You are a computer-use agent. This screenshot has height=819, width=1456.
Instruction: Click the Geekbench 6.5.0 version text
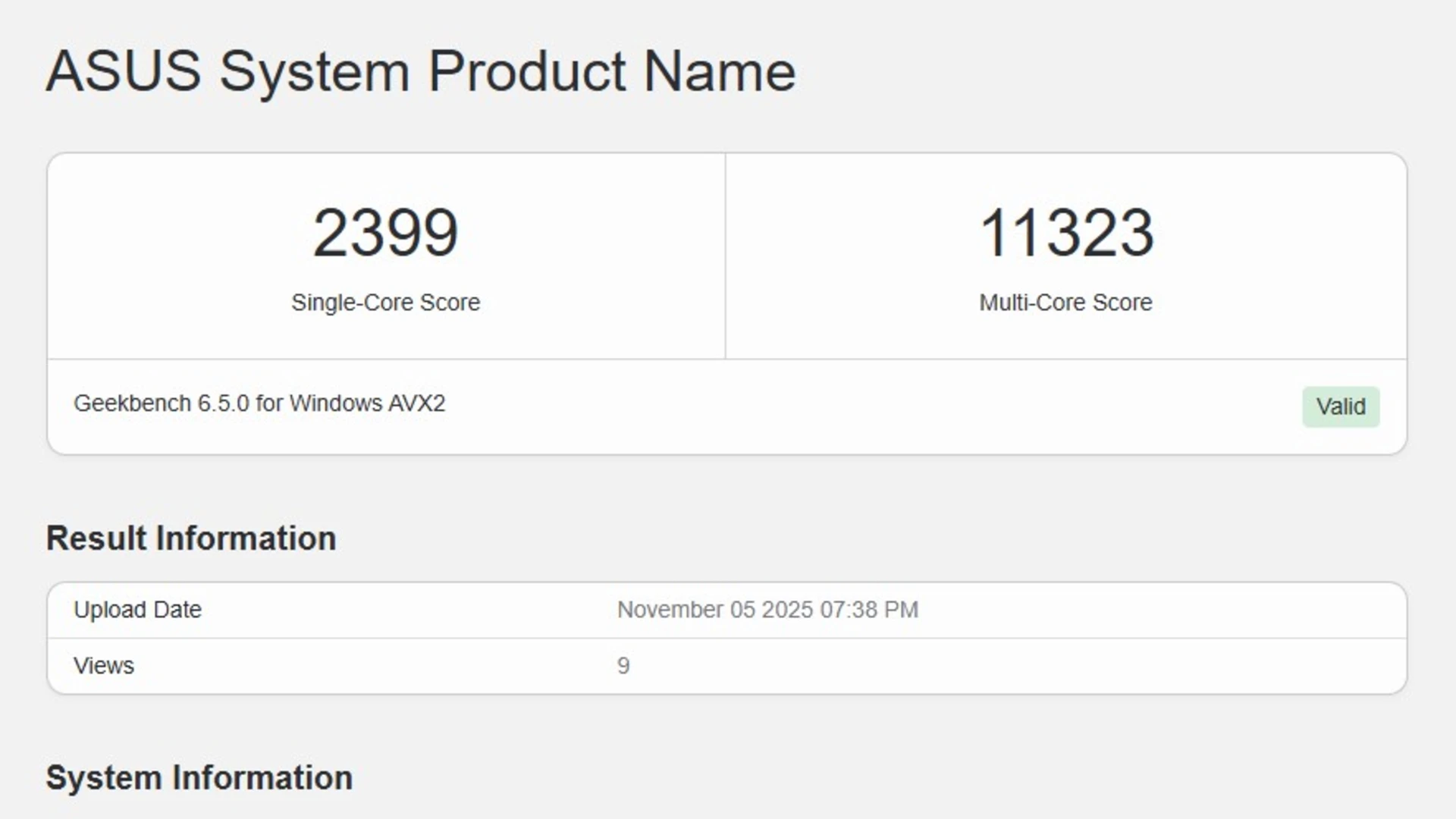(x=161, y=403)
